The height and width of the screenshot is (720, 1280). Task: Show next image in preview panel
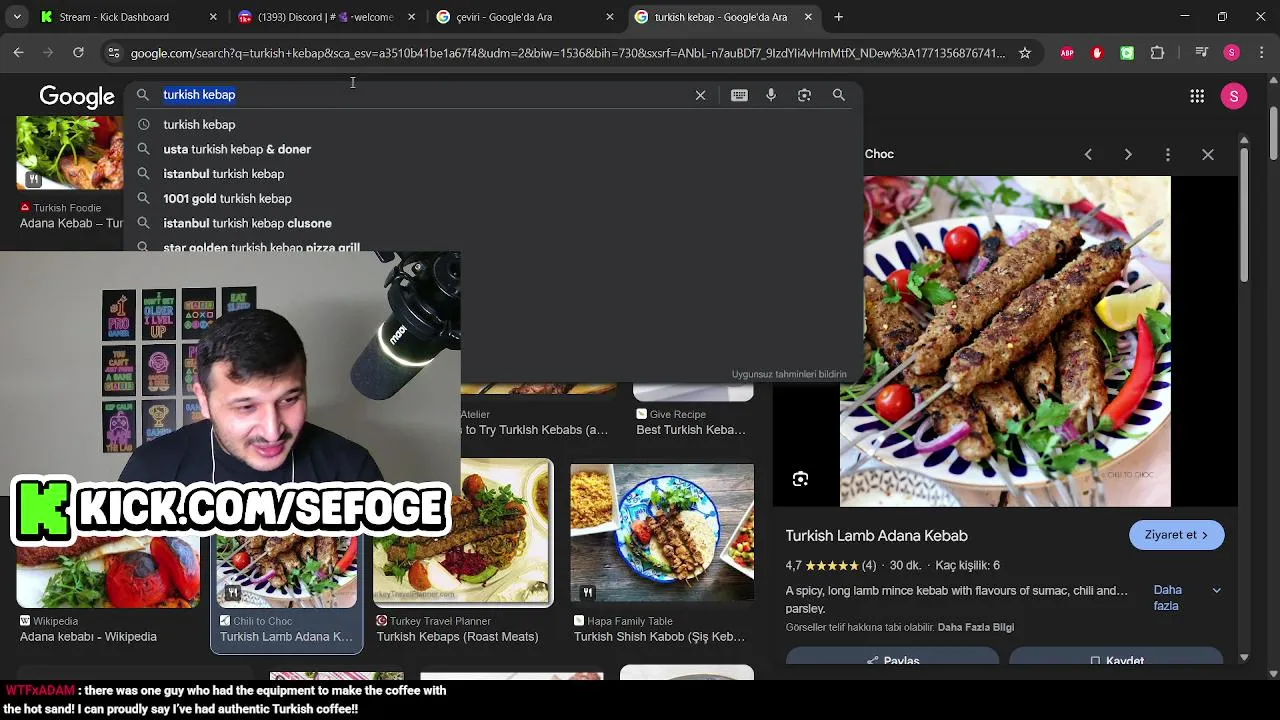[1128, 154]
